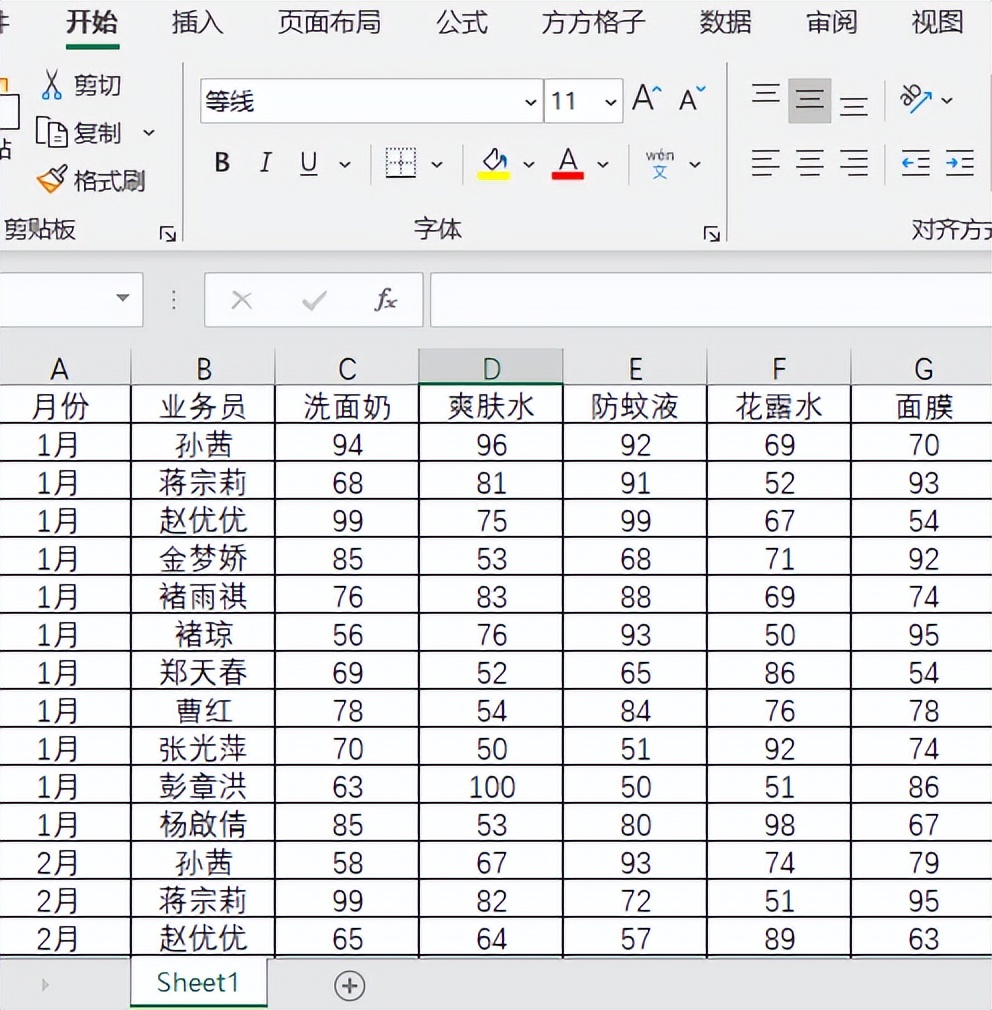Viewport: 992px width, 1010px height.
Task: Toggle Italic formatting
Action: (x=265, y=162)
